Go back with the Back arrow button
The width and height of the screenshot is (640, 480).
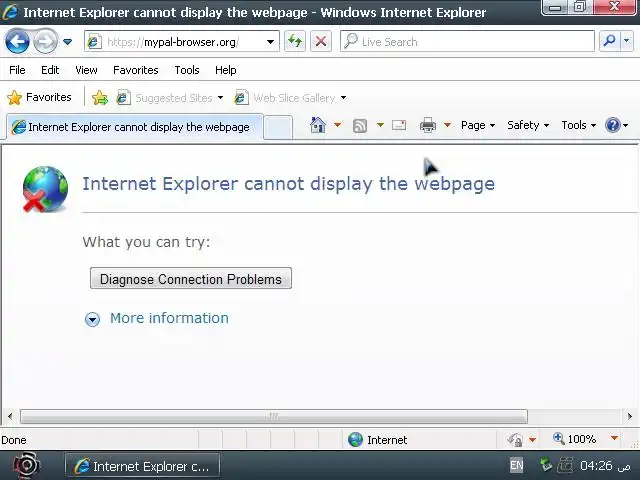pyautogui.click(x=17, y=41)
